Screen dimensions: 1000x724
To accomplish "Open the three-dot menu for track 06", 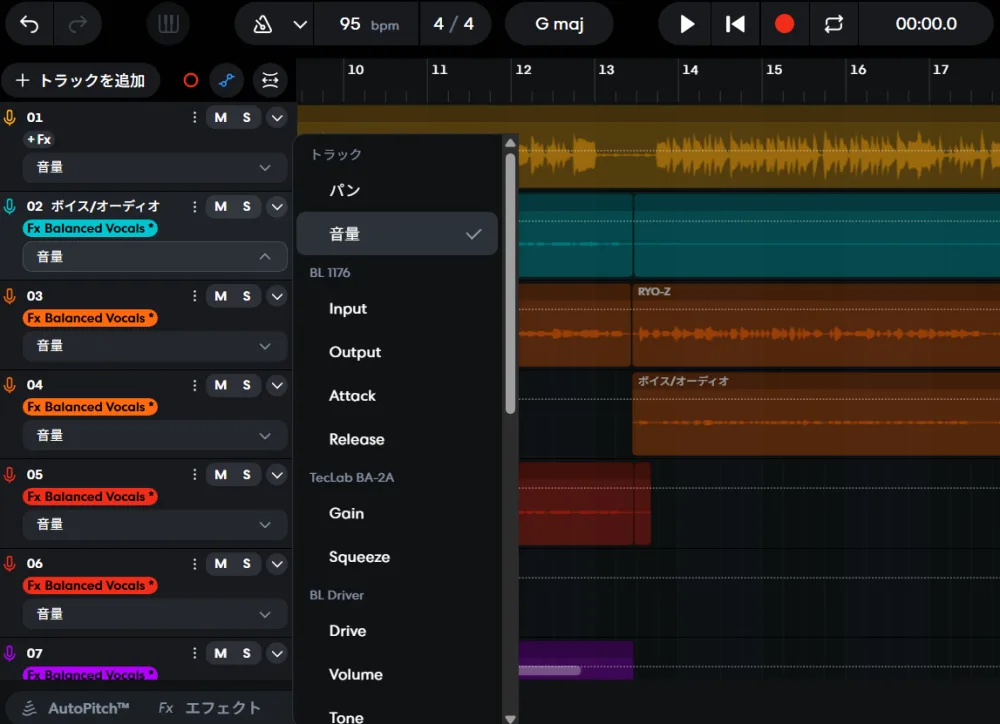I will pyautogui.click(x=195, y=564).
